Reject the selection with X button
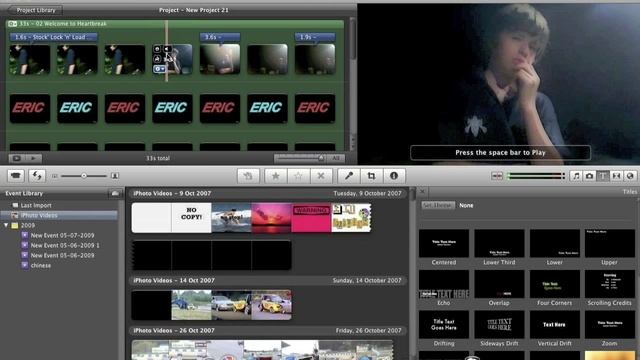The width and height of the screenshot is (640, 360). (321, 176)
